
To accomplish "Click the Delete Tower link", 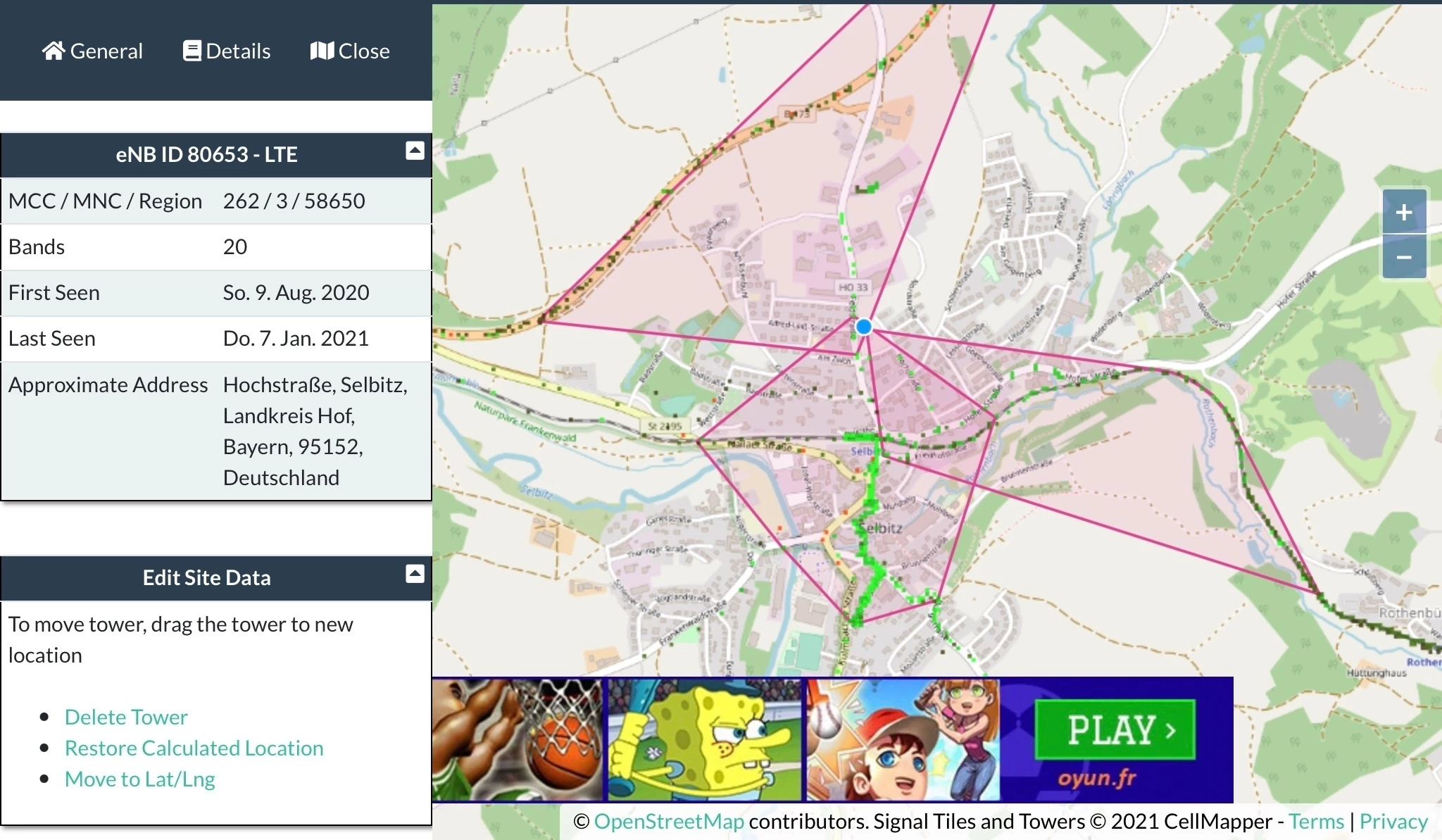I will click(x=126, y=717).
